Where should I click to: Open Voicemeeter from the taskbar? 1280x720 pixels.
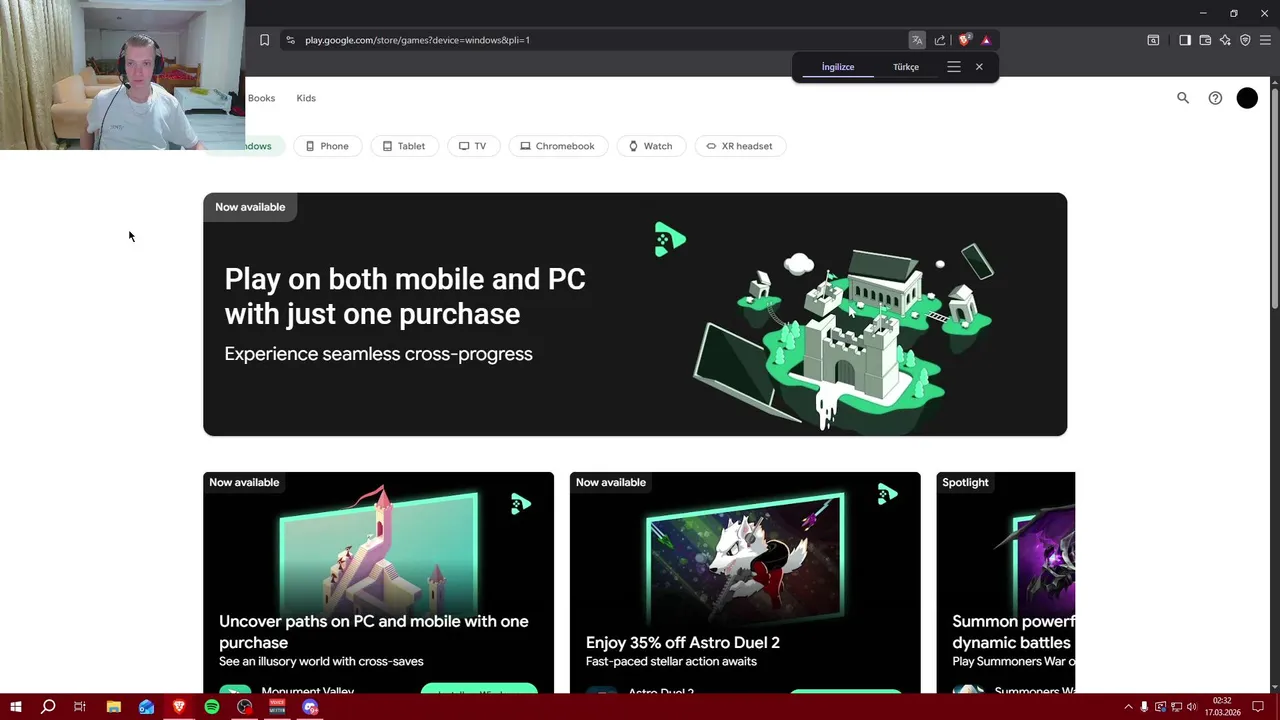(x=277, y=707)
